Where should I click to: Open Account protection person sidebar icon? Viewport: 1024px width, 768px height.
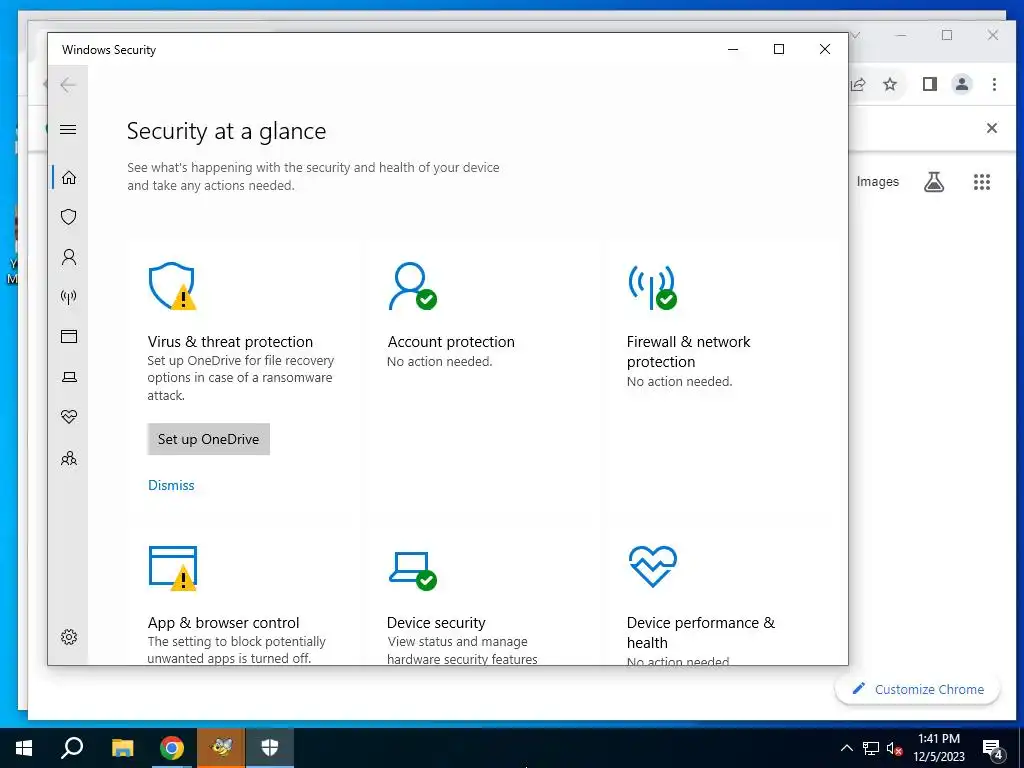(69, 257)
